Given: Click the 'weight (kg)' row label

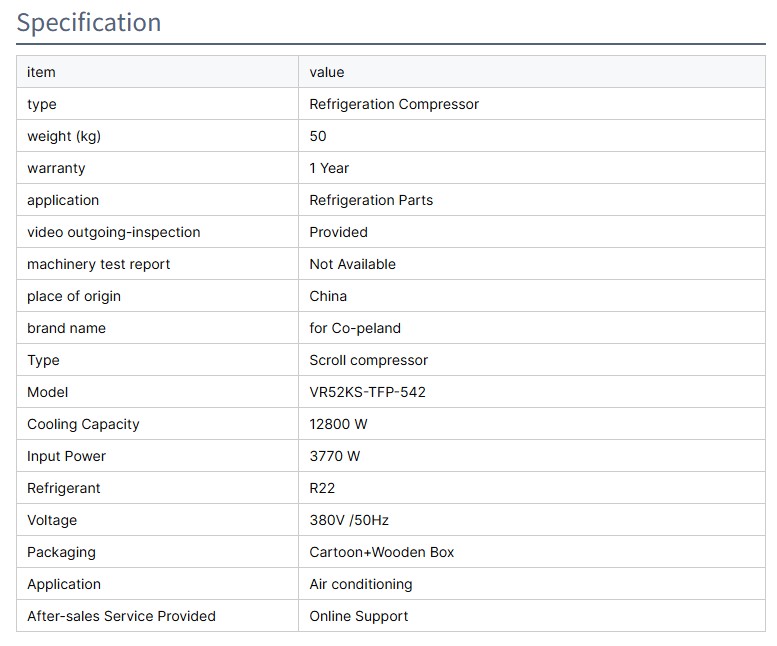Looking at the screenshot, I should click(64, 136).
